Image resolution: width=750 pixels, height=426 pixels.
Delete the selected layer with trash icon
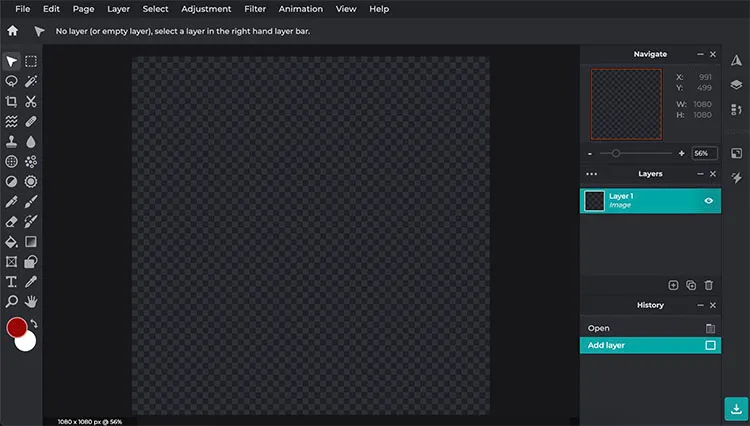click(x=709, y=285)
